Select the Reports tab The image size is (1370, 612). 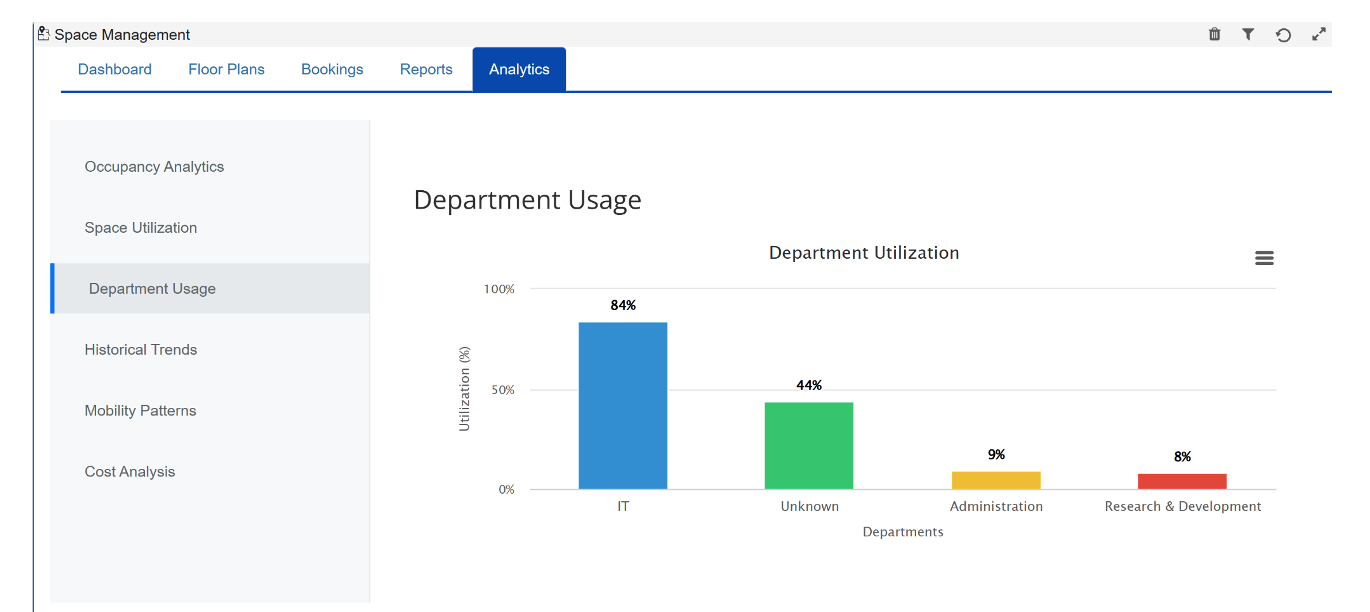[x=426, y=69]
